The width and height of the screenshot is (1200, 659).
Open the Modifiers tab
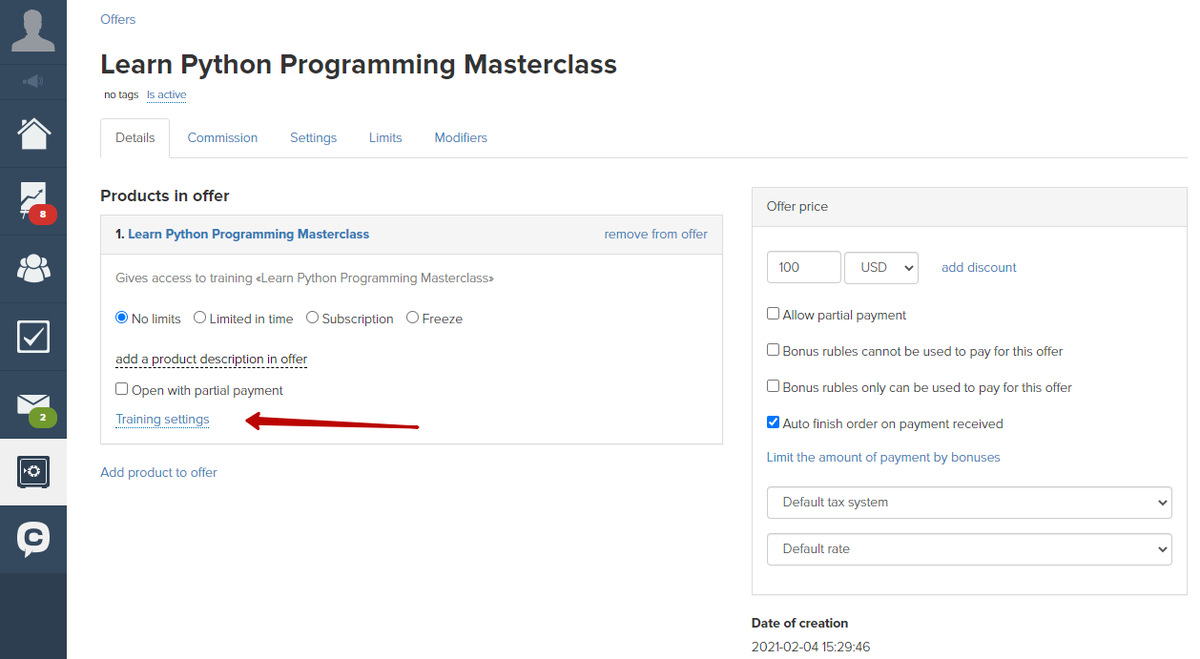(x=461, y=138)
